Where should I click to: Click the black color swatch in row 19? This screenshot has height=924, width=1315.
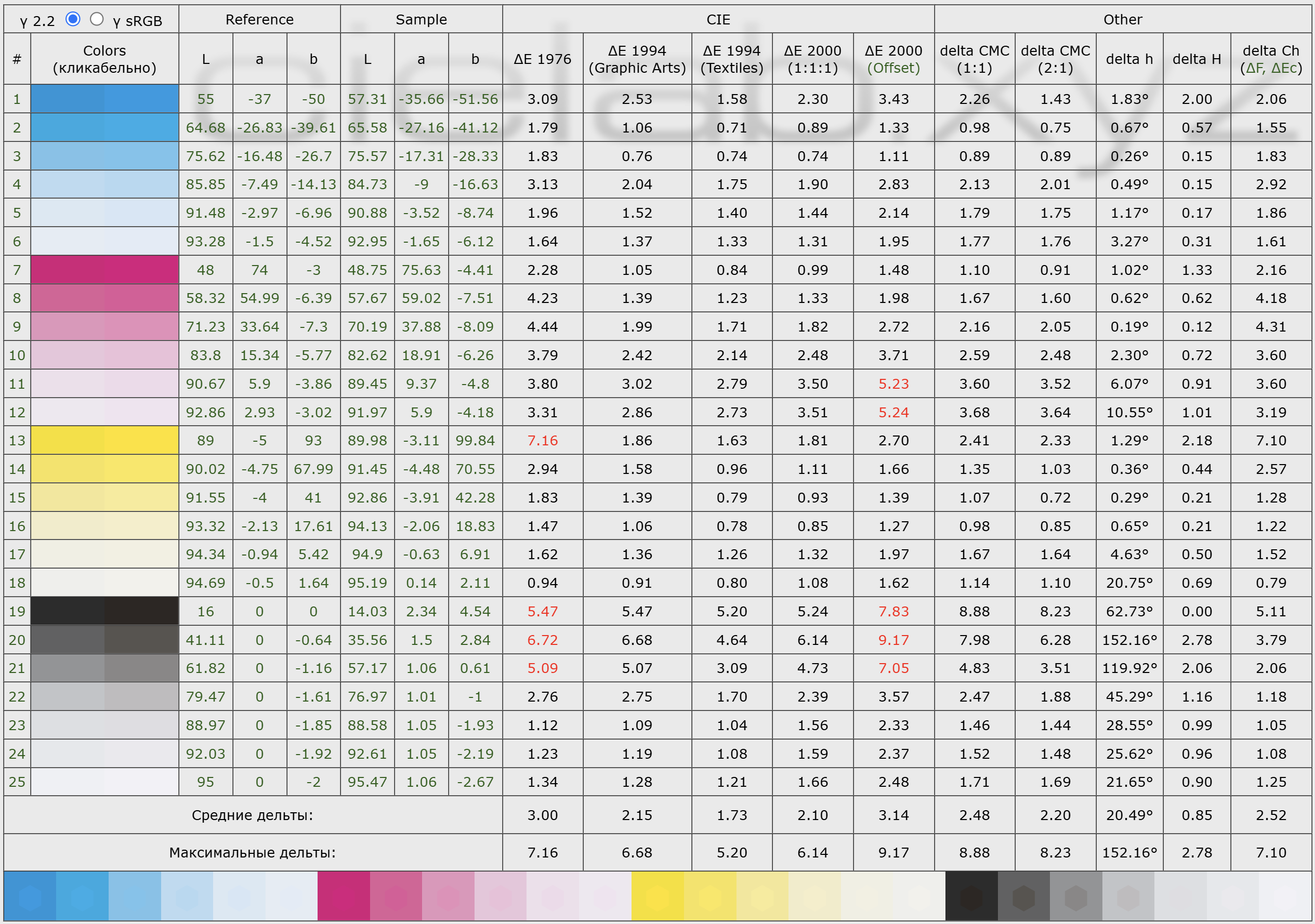(x=104, y=611)
